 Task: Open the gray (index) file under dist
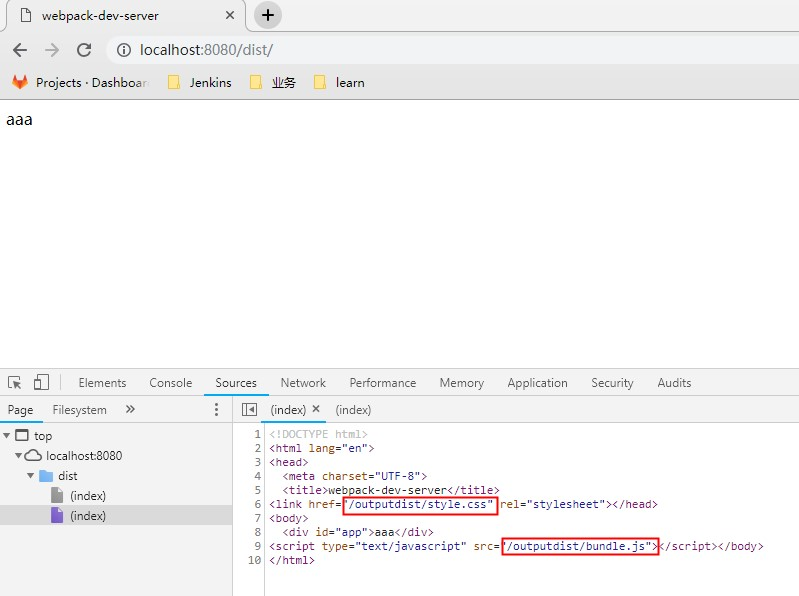[x=88, y=496]
